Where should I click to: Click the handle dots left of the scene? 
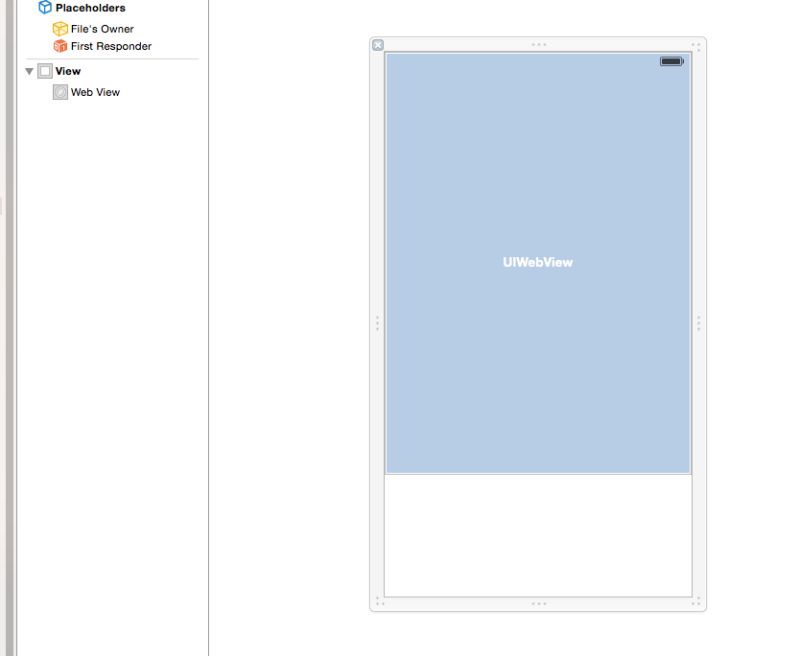[377, 322]
